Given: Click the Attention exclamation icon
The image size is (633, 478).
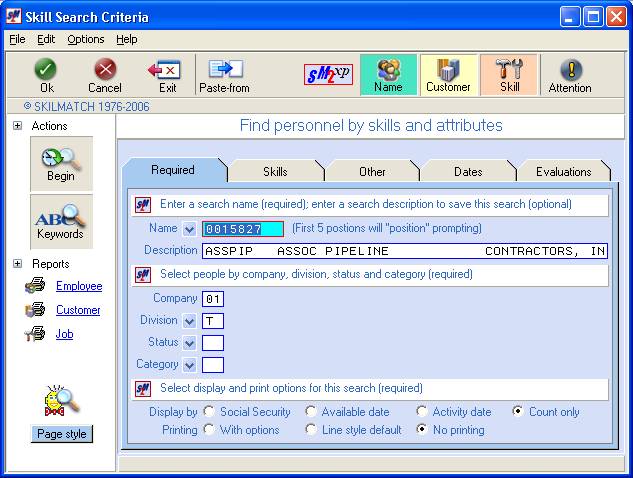Looking at the screenshot, I should click(x=571, y=69).
